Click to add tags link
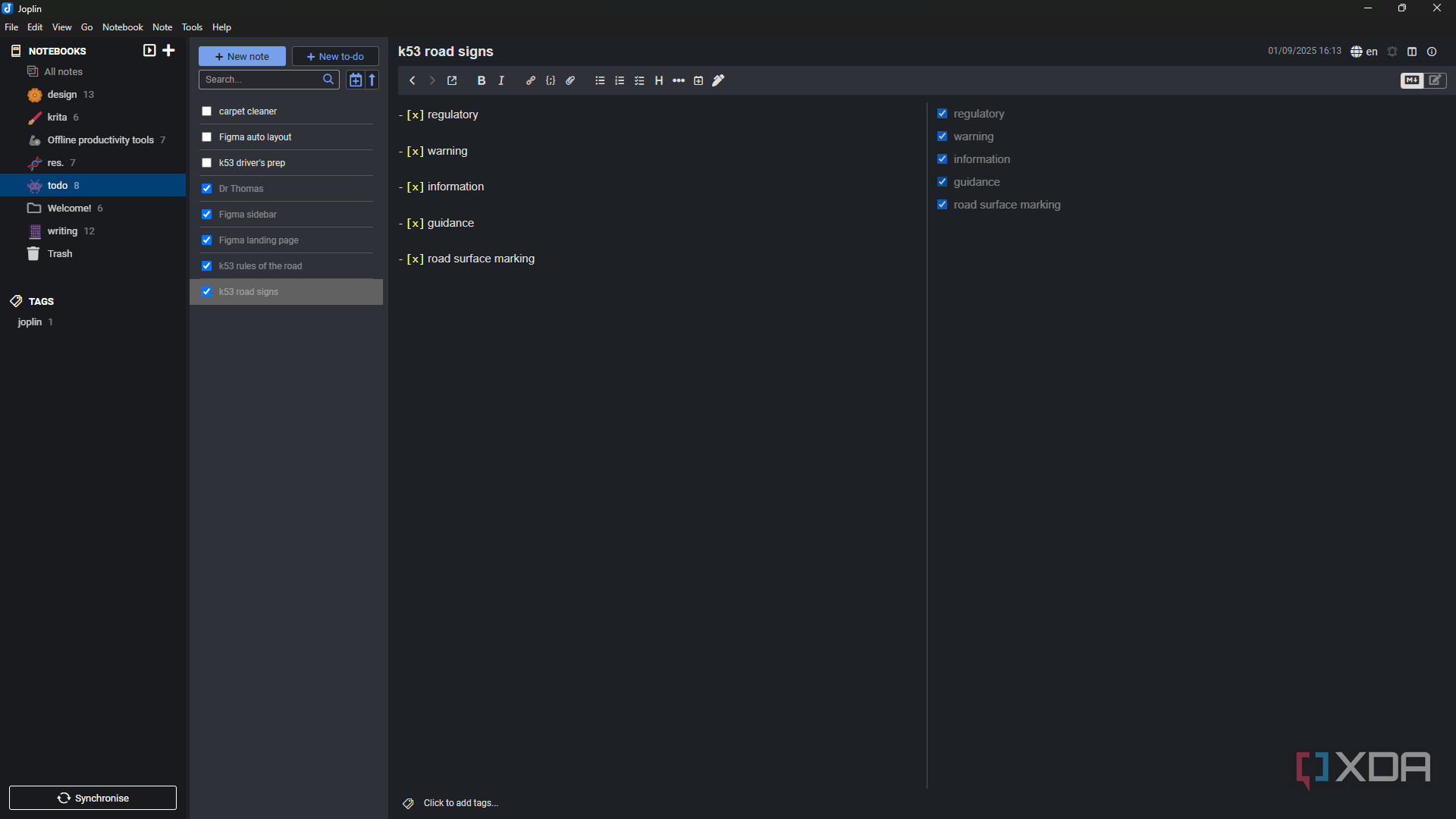1456x819 pixels. point(461,803)
